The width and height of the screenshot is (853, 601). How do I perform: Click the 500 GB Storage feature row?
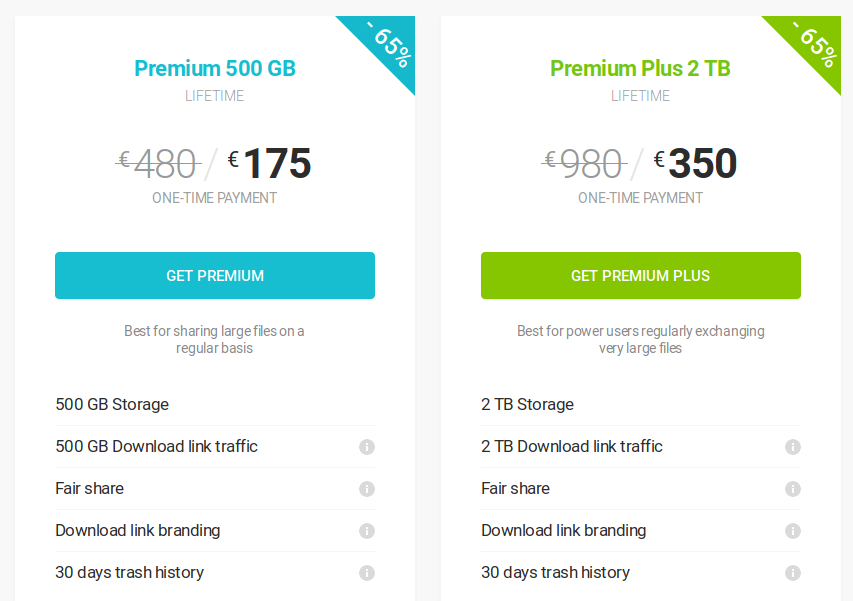(112, 405)
